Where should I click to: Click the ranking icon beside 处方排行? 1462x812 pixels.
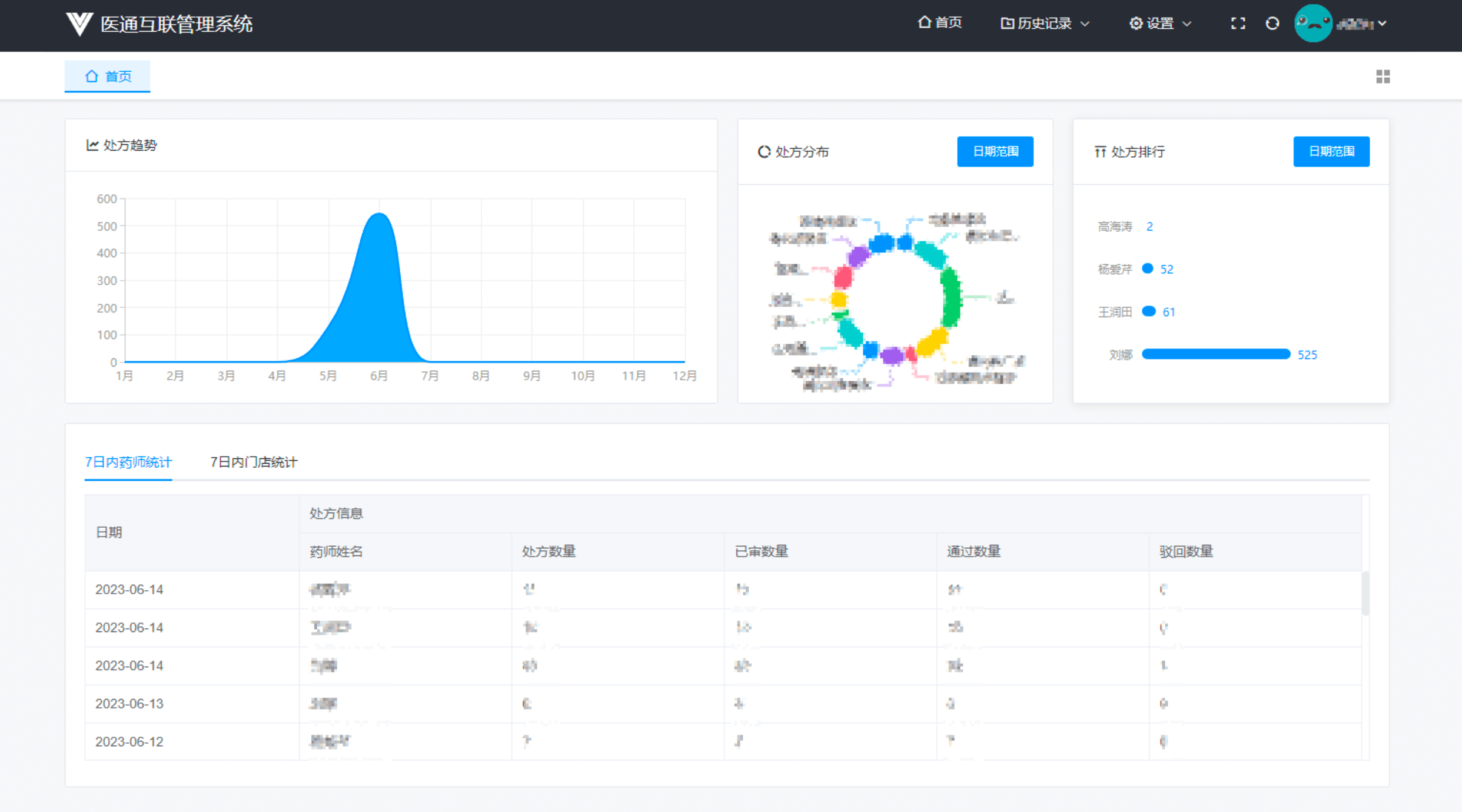pyautogui.click(x=1100, y=152)
